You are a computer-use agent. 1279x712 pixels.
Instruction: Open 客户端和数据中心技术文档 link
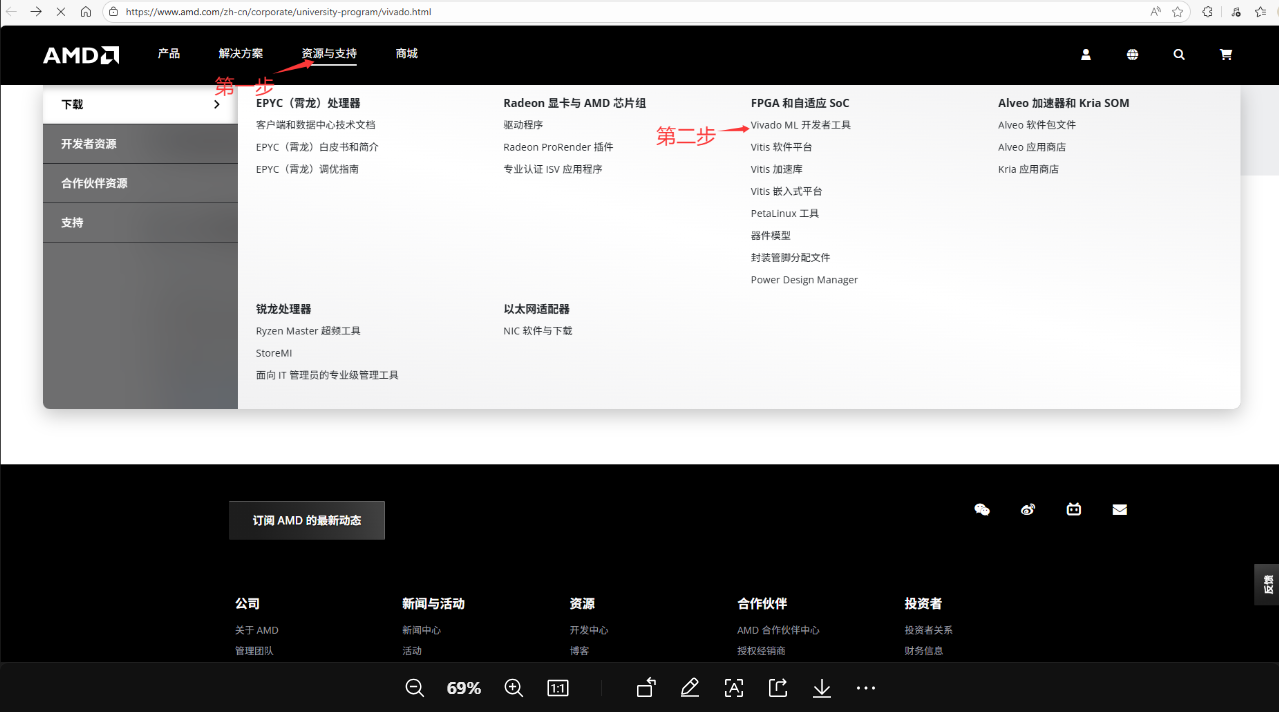click(316, 125)
